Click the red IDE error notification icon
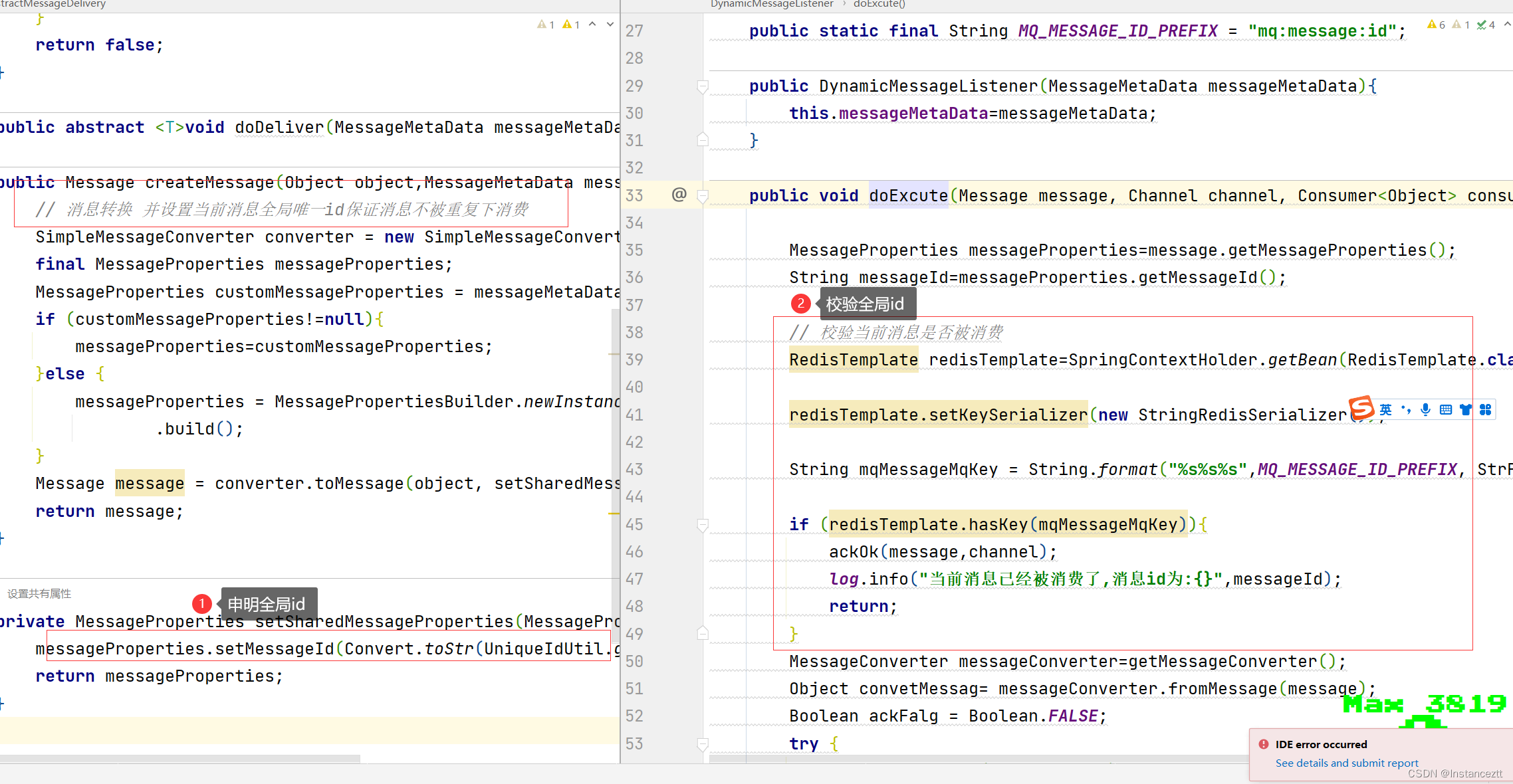The image size is (1513, 784). (x=1264, y=744)
